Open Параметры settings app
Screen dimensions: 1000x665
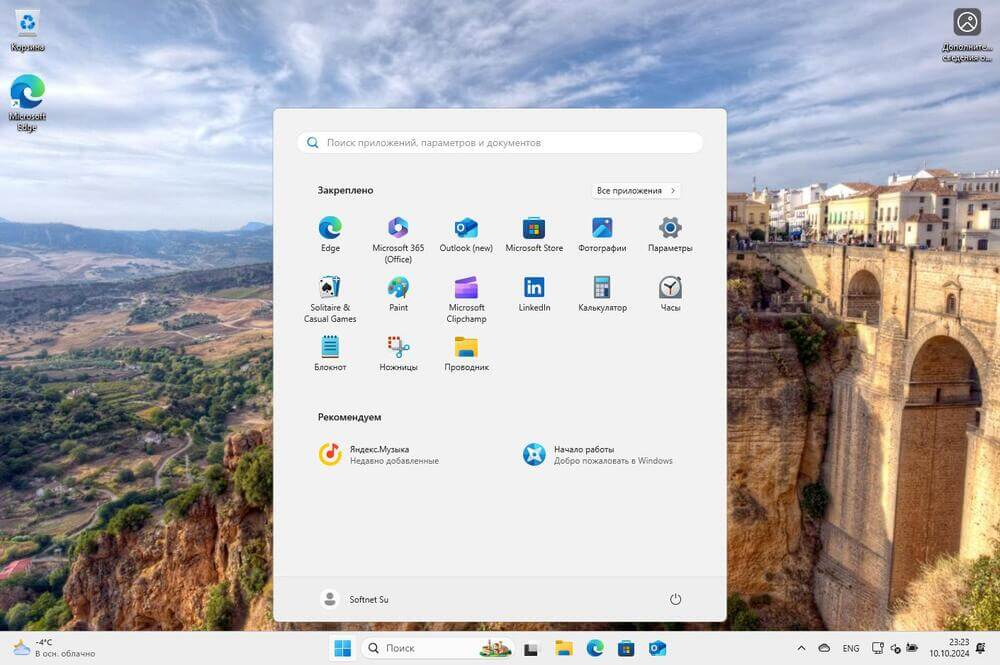click(670, 235)
